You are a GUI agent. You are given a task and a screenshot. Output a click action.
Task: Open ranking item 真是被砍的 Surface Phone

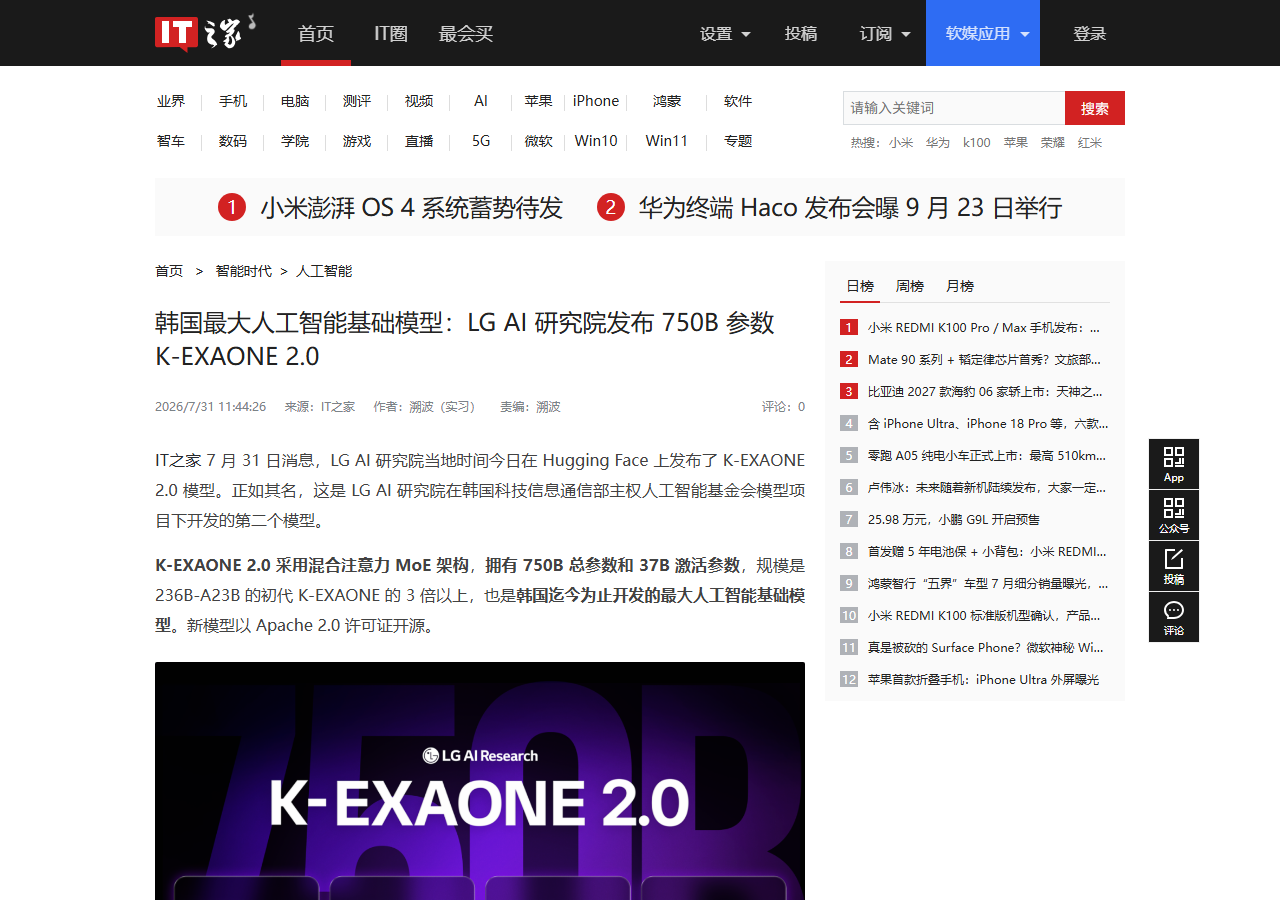(x=985, y=647)
